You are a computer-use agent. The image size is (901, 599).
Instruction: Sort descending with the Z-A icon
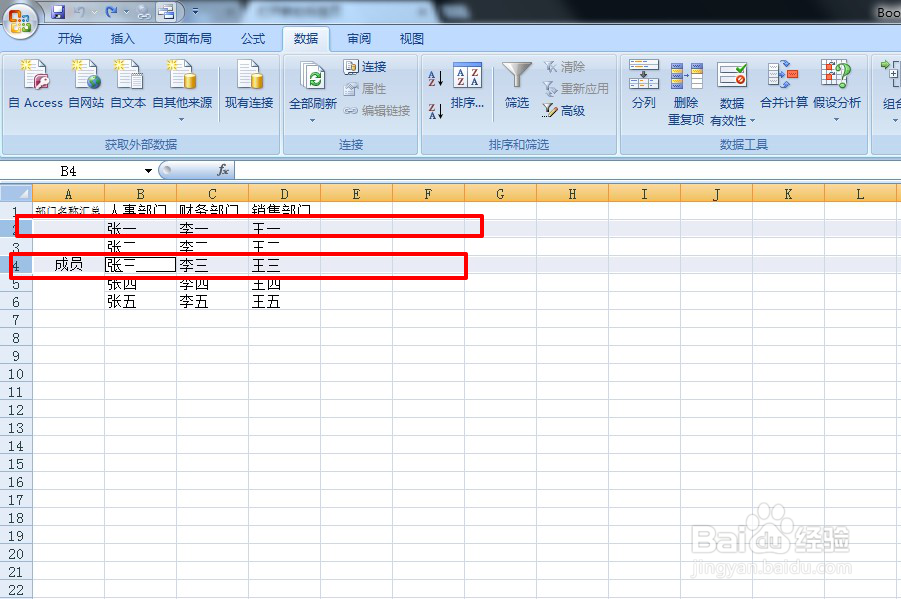(436, 110)
